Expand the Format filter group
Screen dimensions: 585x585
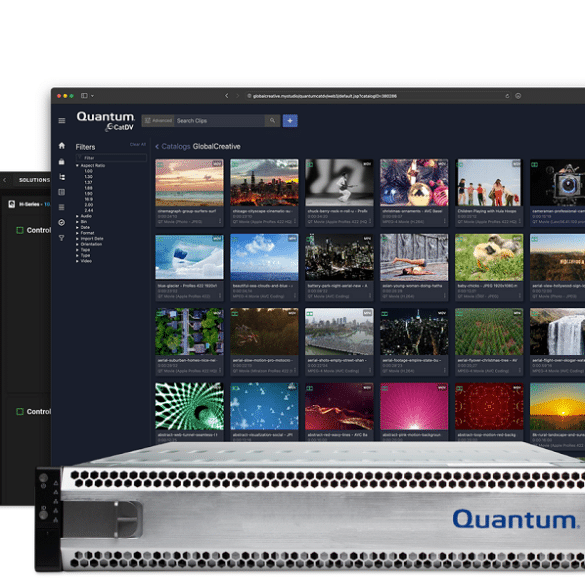pyautogui.click(x=78, y=233)
